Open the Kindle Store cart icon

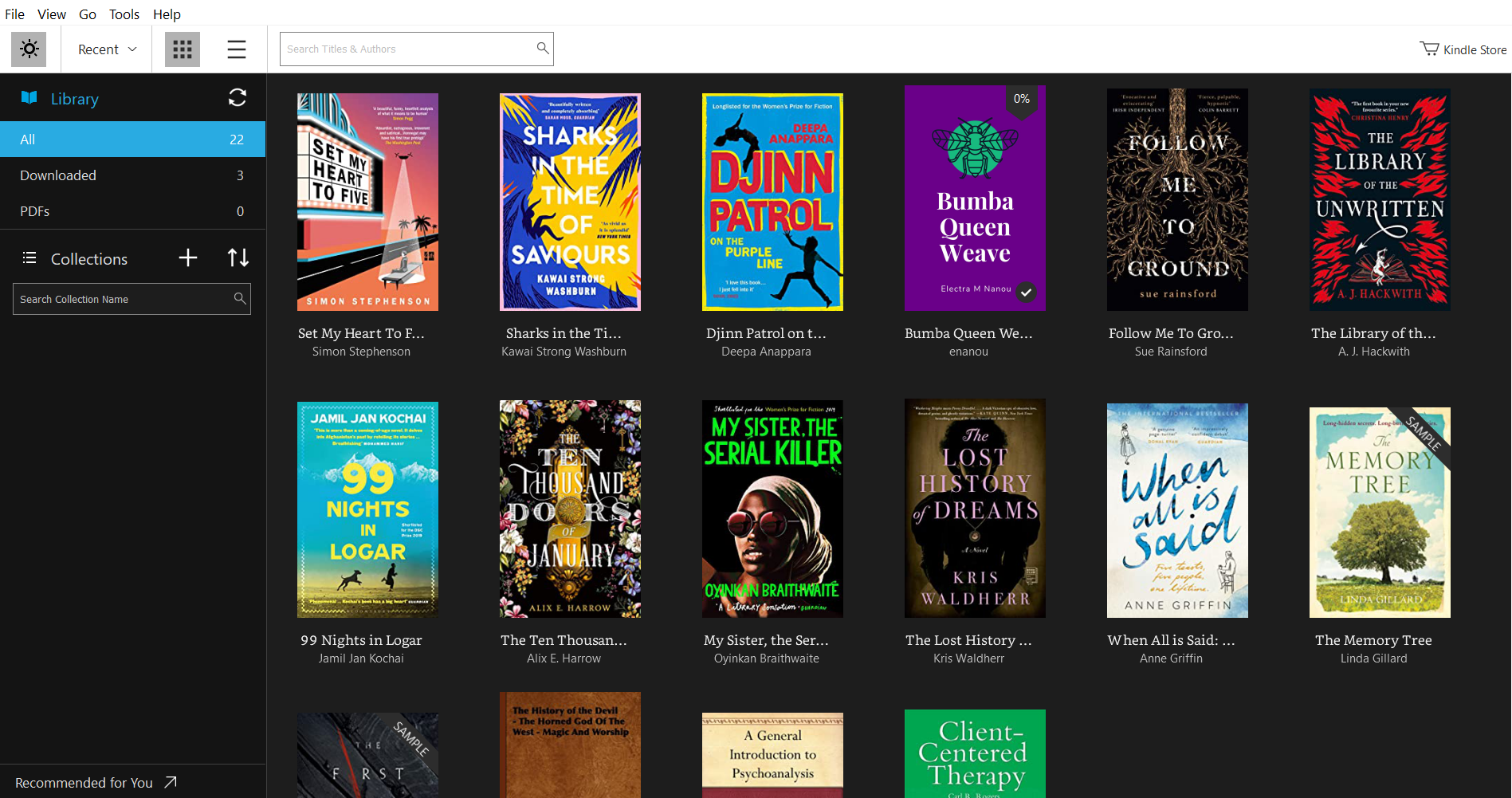click(1429, 49)
